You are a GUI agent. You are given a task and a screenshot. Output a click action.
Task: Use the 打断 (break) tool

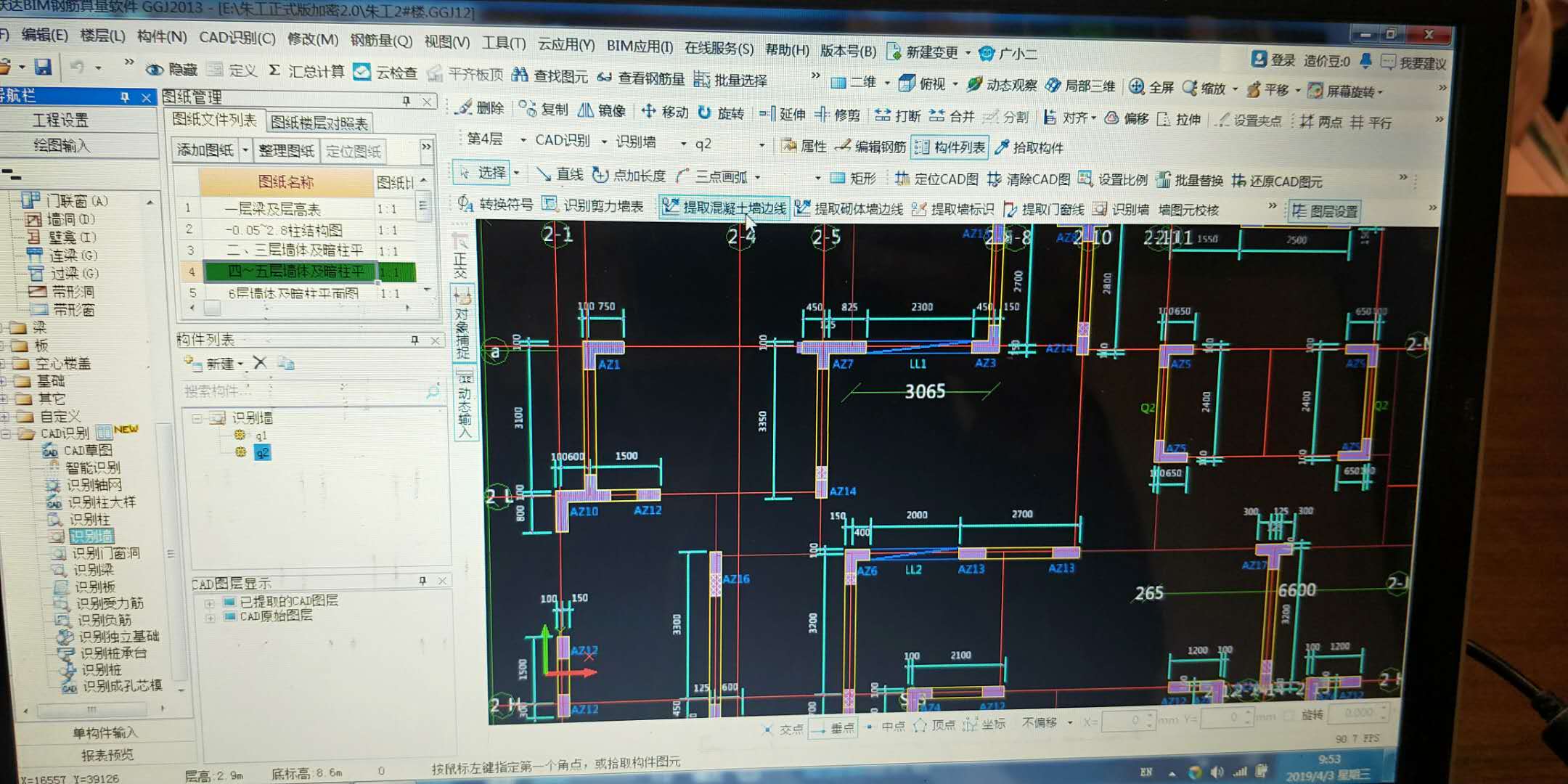coord(897,115)
